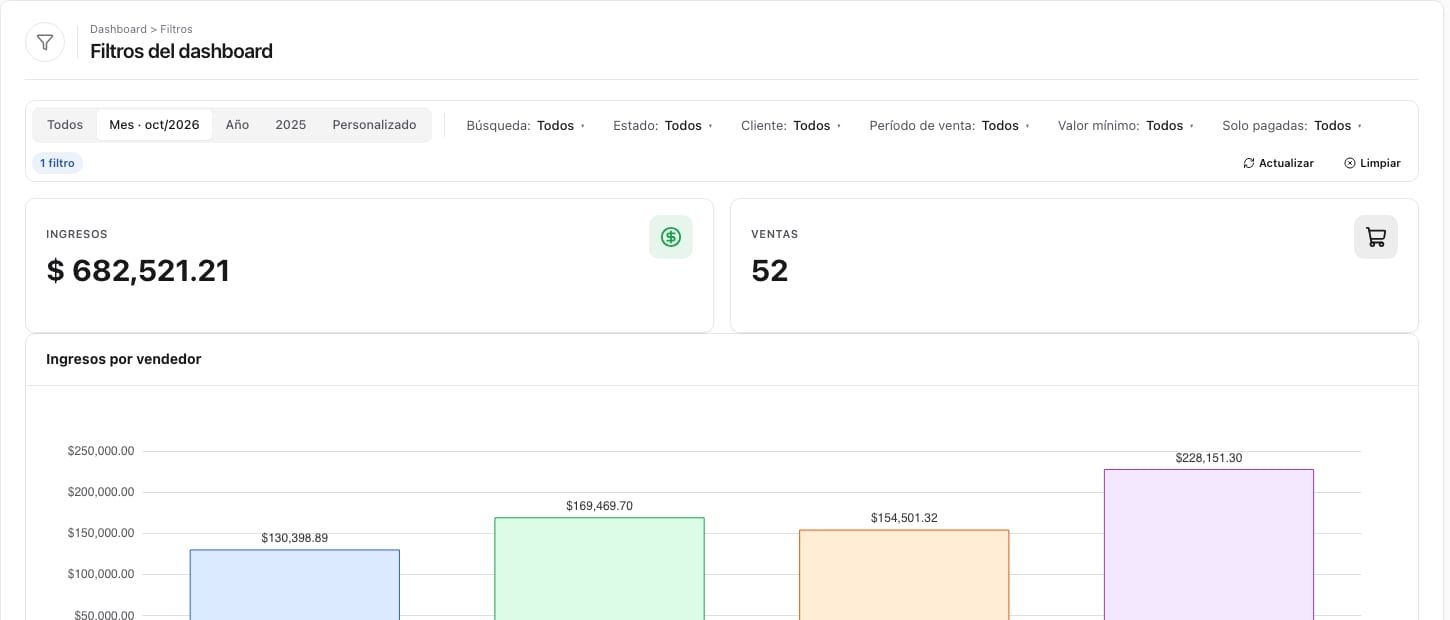The width and height of the screenshot is (1450, 620).
Task: Click the shopping cart Ventas icon
Action: (x=1376, y=237)
